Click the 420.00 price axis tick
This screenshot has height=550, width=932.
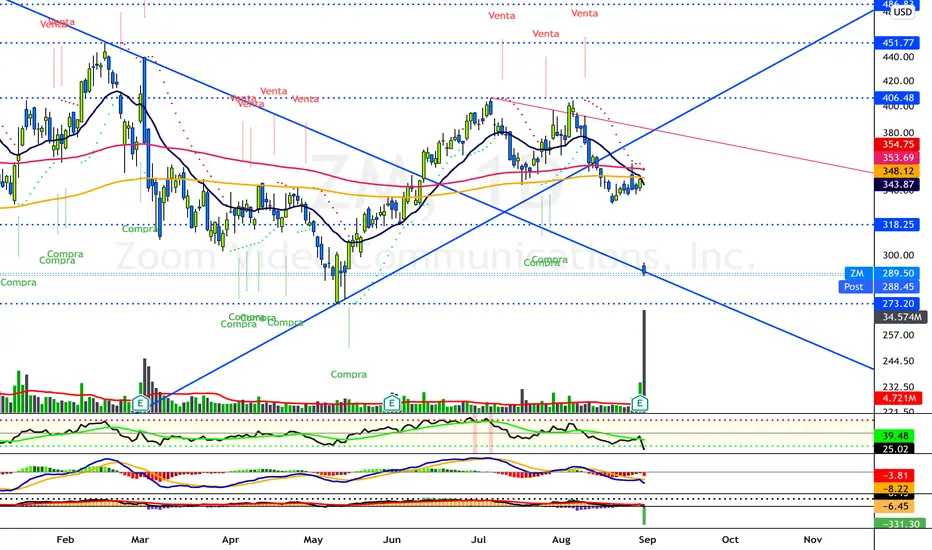tap(899, 81)
